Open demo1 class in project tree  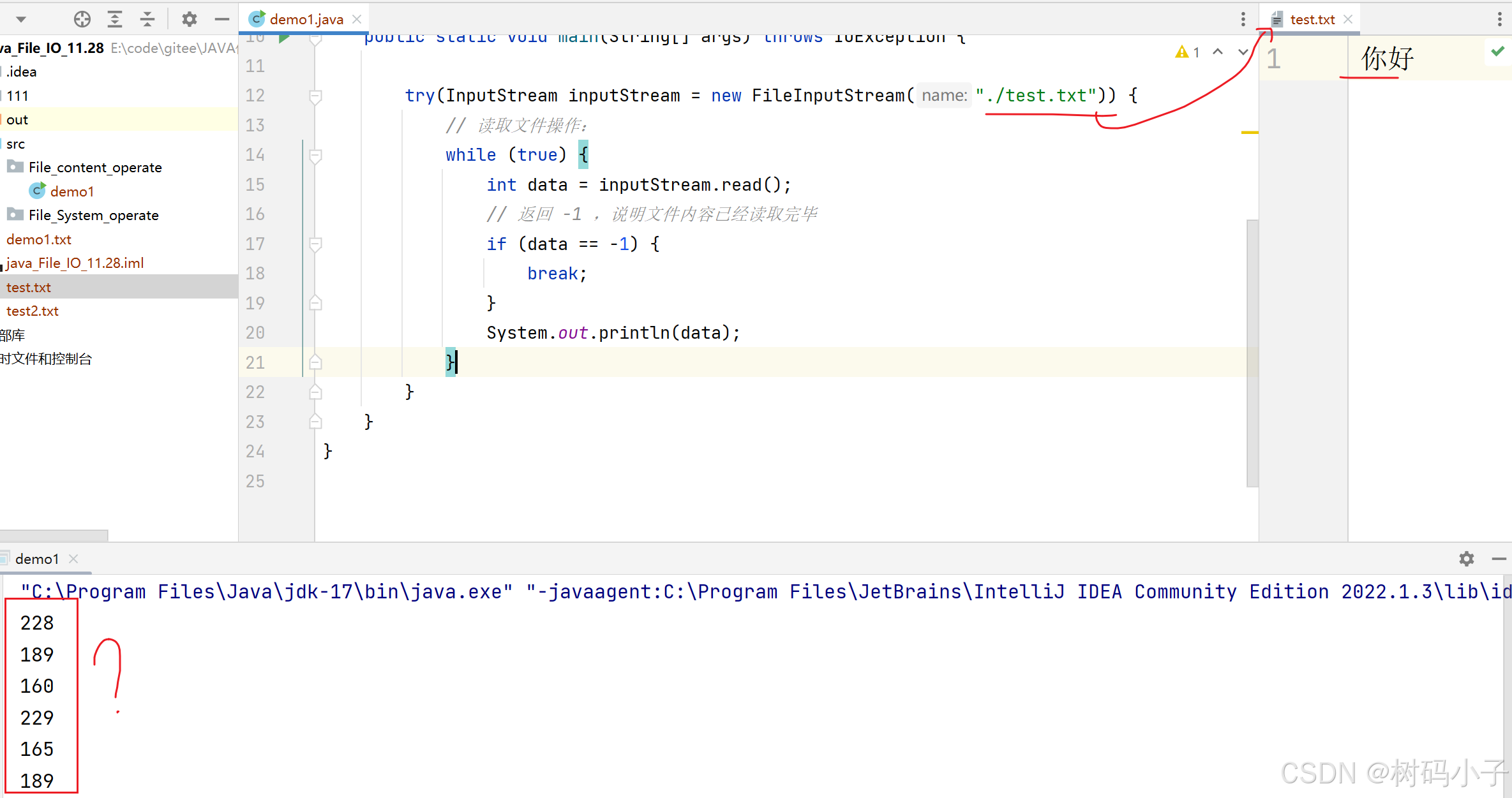point(71,191)
